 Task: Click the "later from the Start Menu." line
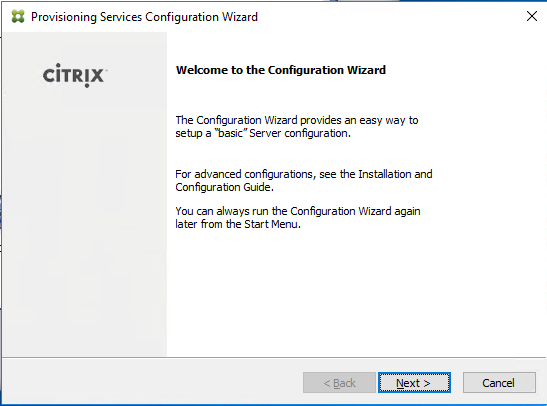coord(238,224)
